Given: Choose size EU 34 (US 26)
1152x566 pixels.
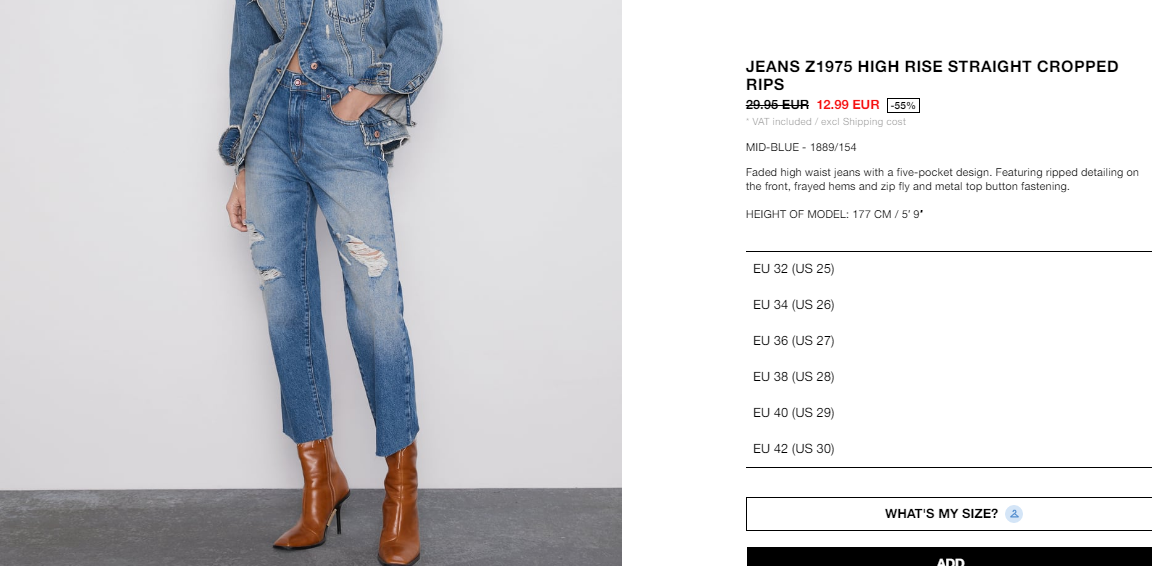Looking at the screenshot, I should (x=948, y=305).
